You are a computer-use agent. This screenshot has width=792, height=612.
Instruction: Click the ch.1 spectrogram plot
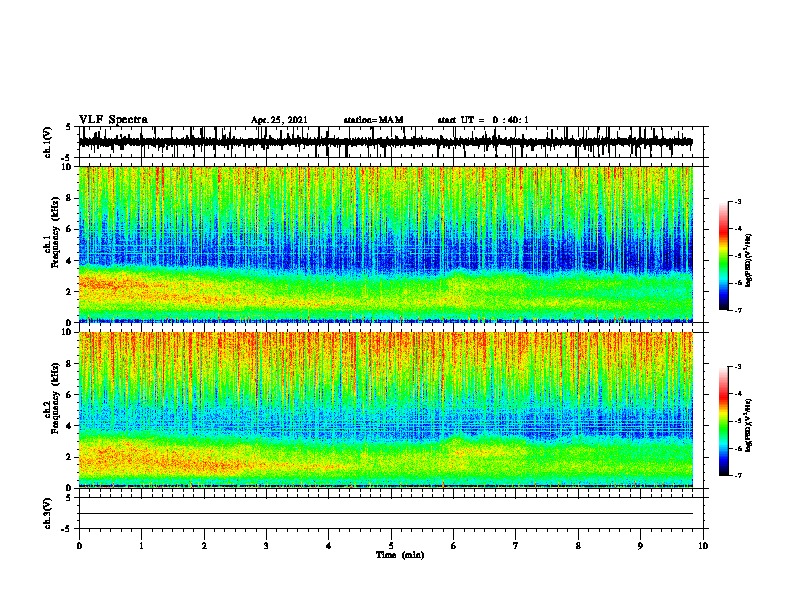coord(385,244)
